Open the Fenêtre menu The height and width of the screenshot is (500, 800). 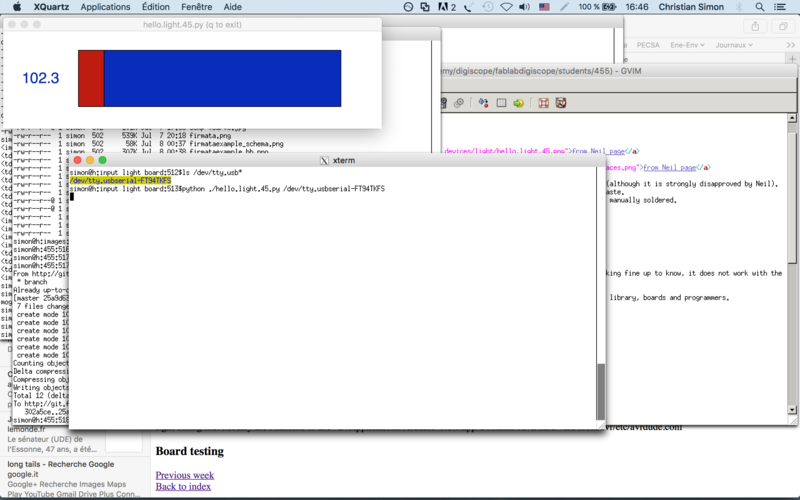point(196,7)
